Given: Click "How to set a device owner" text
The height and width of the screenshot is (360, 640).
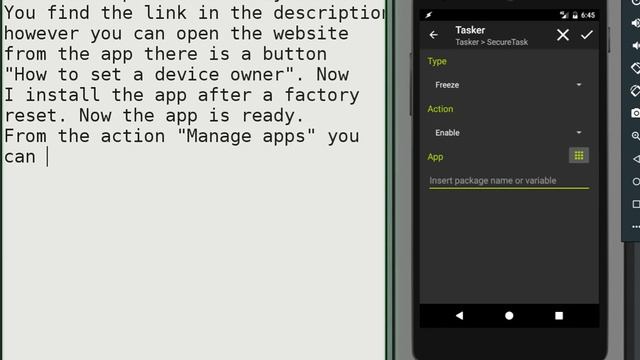Looking at the screenshot, I should point(149,74).
